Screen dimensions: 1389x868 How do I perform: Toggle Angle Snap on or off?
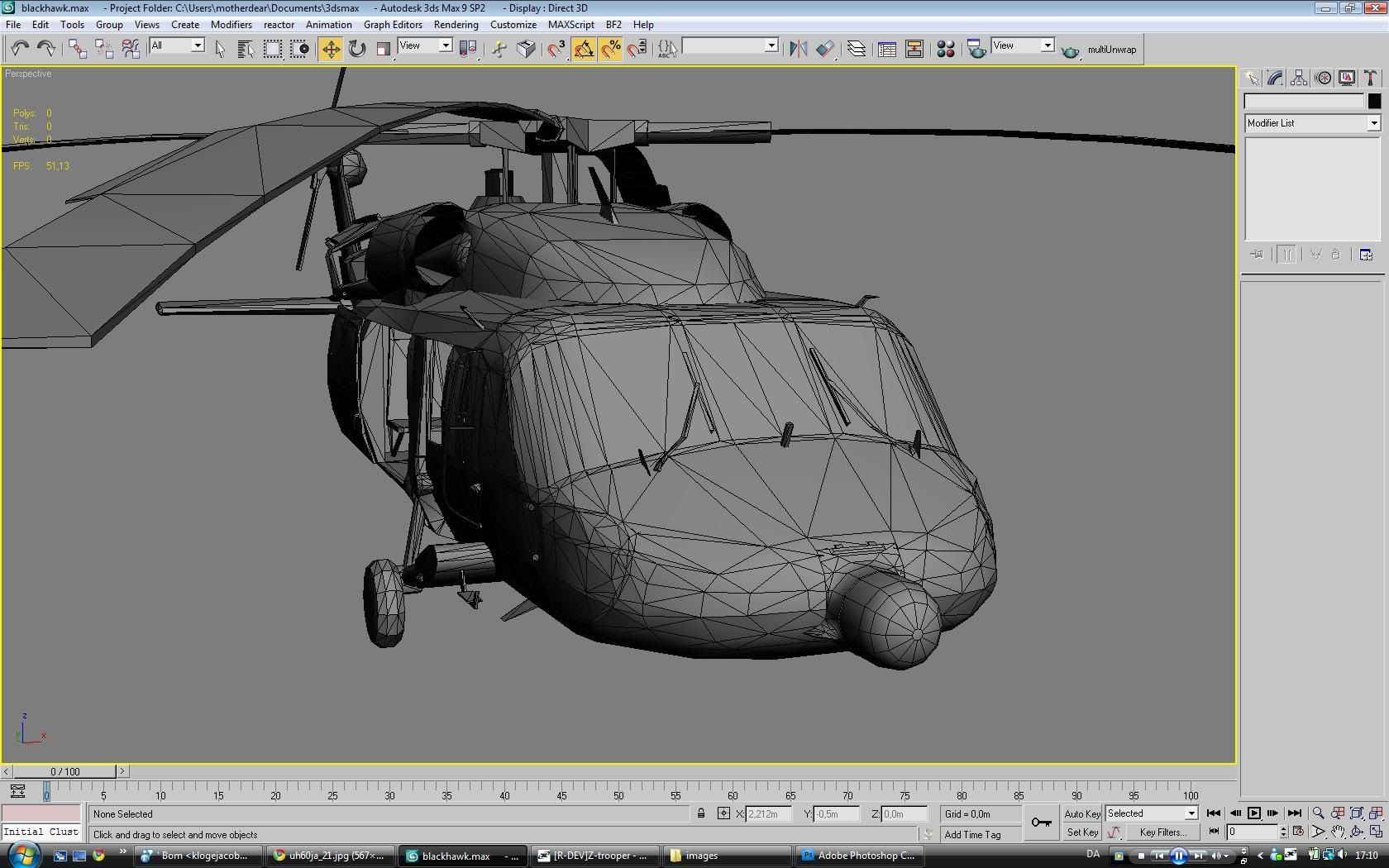[x=584, y=50]
